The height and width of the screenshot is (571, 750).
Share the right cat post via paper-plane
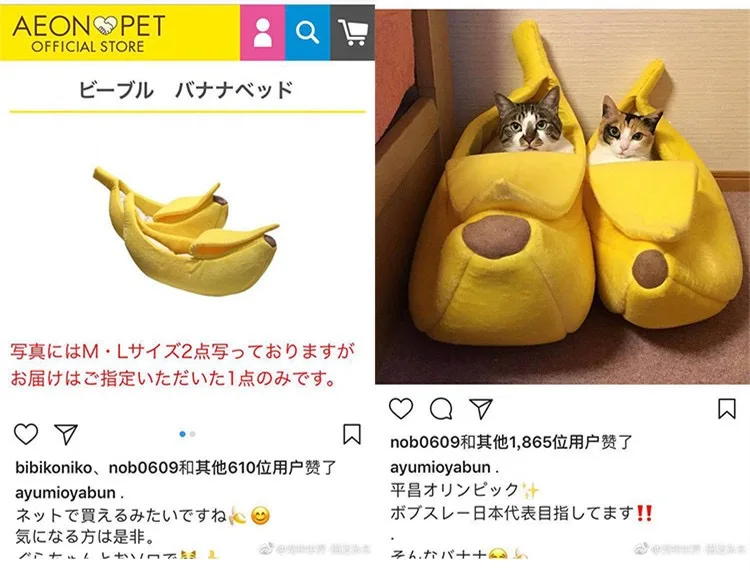[x=481, y=409]
